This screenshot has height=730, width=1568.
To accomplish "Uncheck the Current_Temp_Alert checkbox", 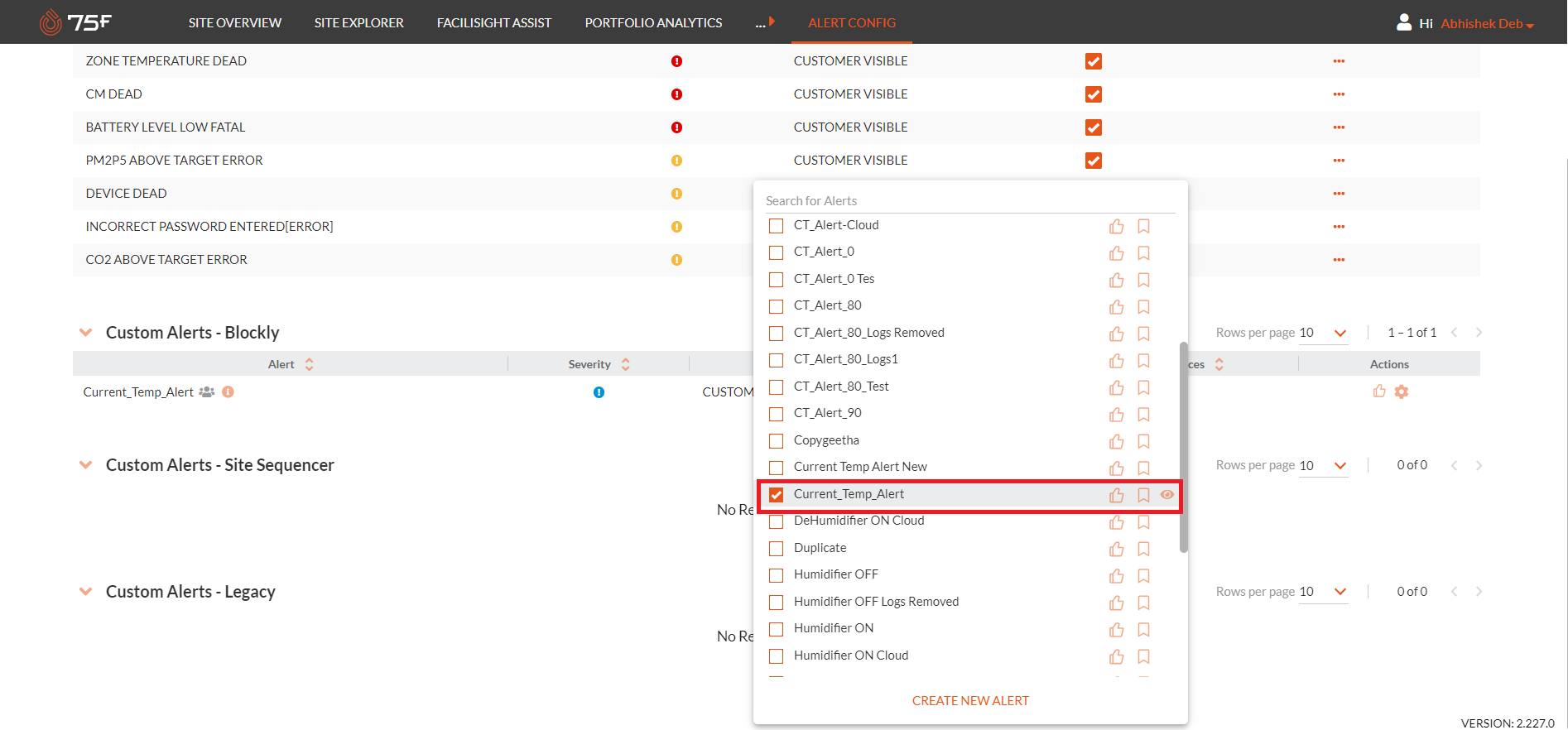I will (x=776, y=495).
